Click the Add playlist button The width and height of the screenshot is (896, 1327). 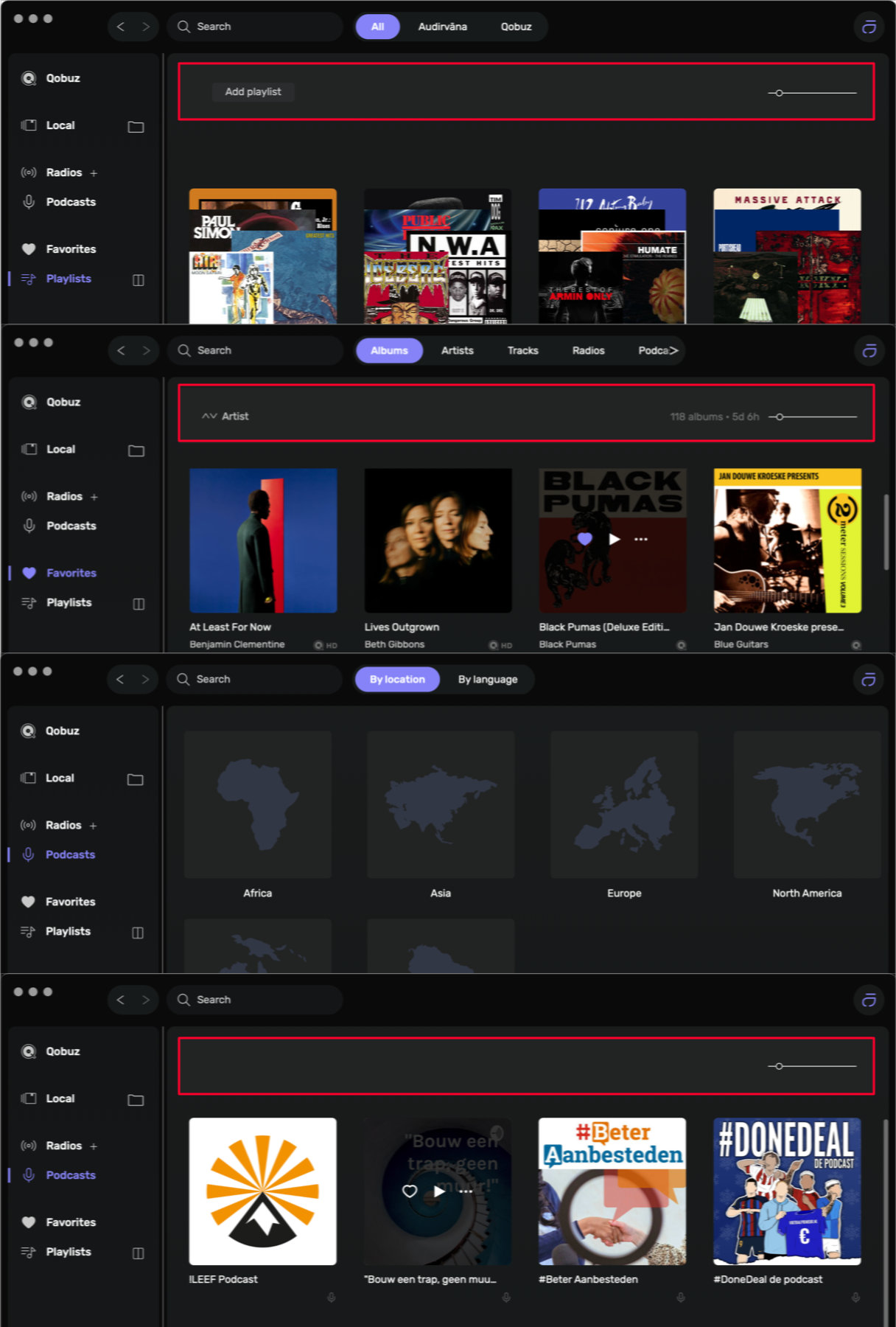253,92
